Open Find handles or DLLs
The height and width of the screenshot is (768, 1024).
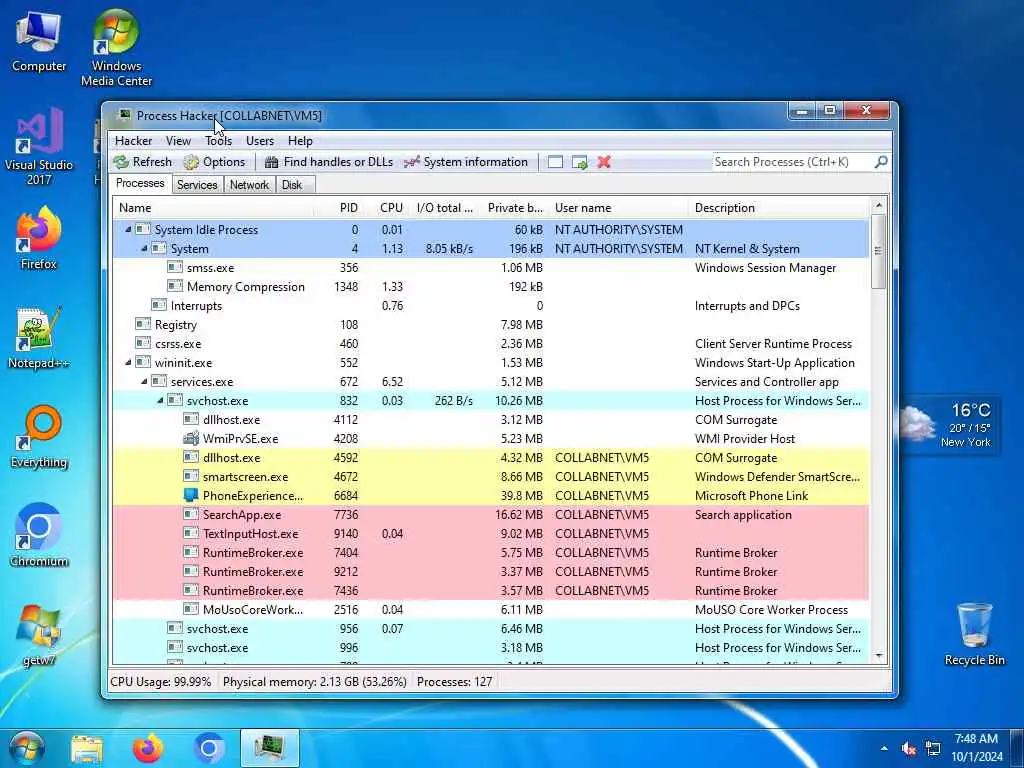329,162
